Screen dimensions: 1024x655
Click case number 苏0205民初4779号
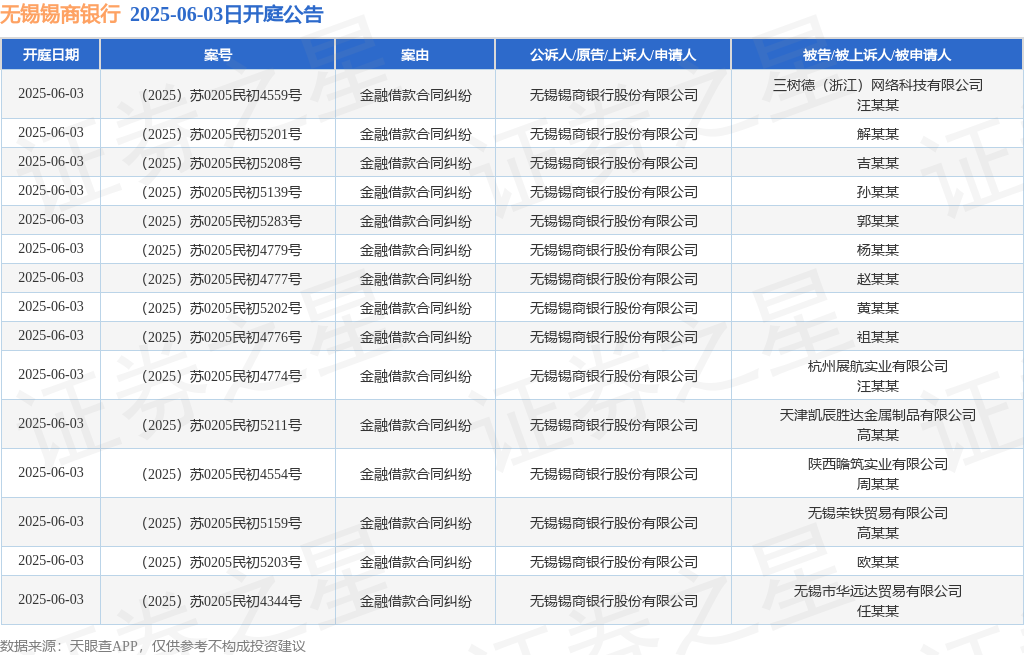[x=246, y=250]
